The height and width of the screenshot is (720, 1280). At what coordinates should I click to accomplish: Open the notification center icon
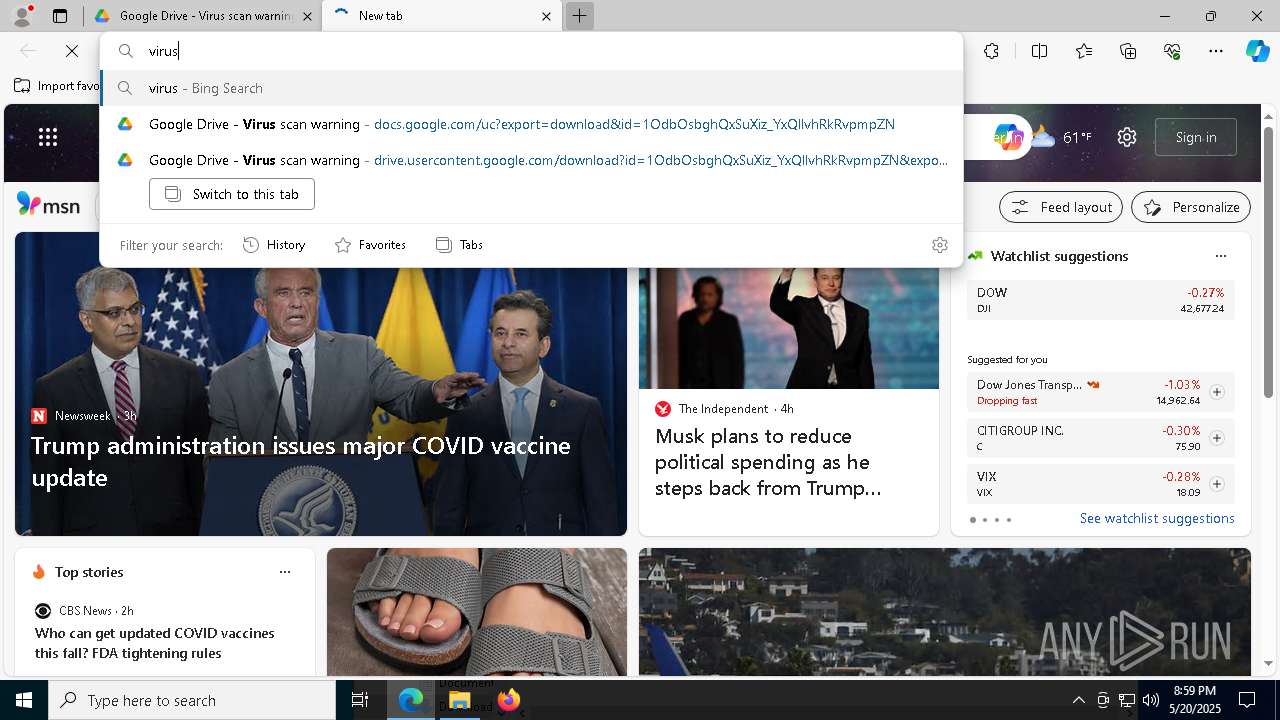[x=1247, y=700]
